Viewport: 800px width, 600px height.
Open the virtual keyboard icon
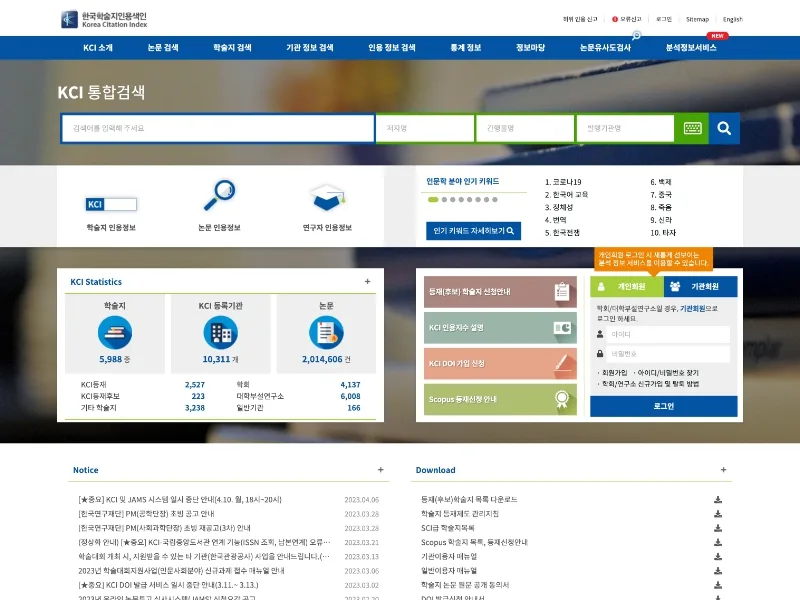692,128
